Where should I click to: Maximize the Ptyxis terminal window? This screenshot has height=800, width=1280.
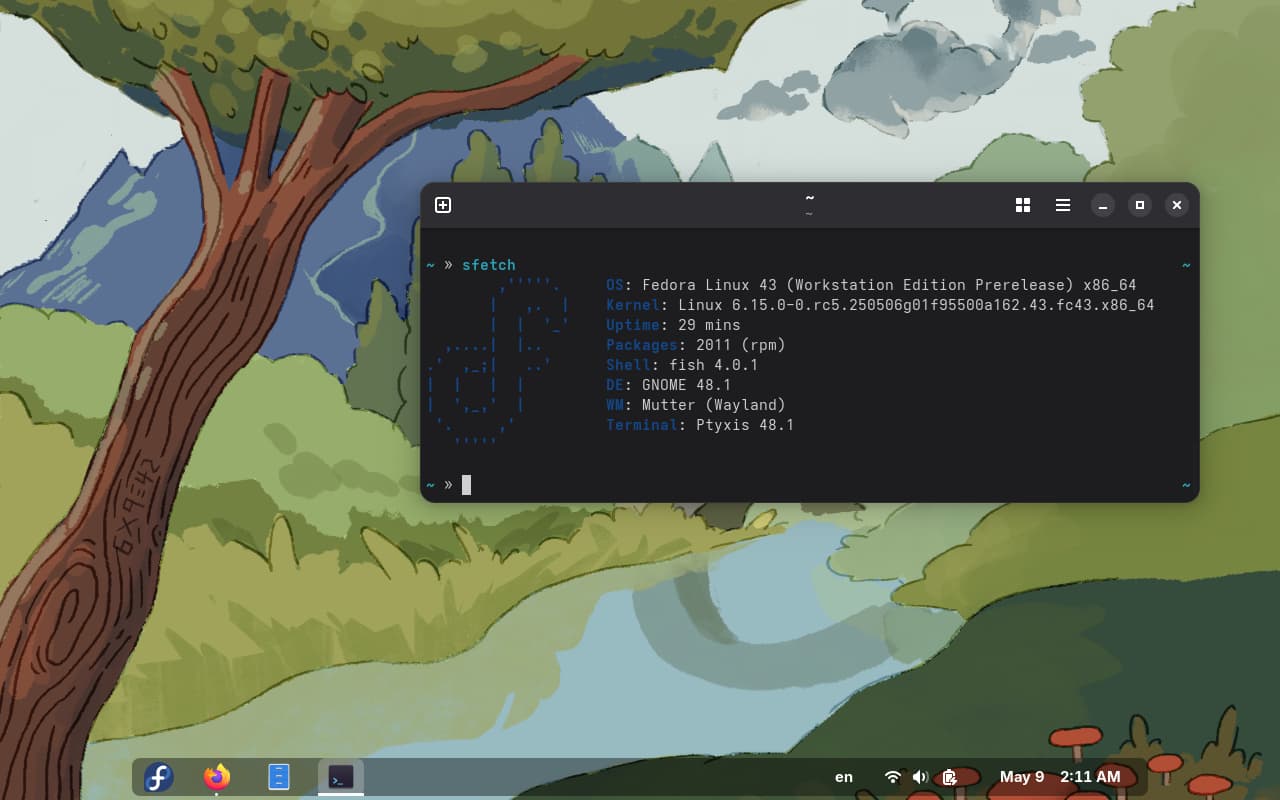click(x=1140, y=205)
